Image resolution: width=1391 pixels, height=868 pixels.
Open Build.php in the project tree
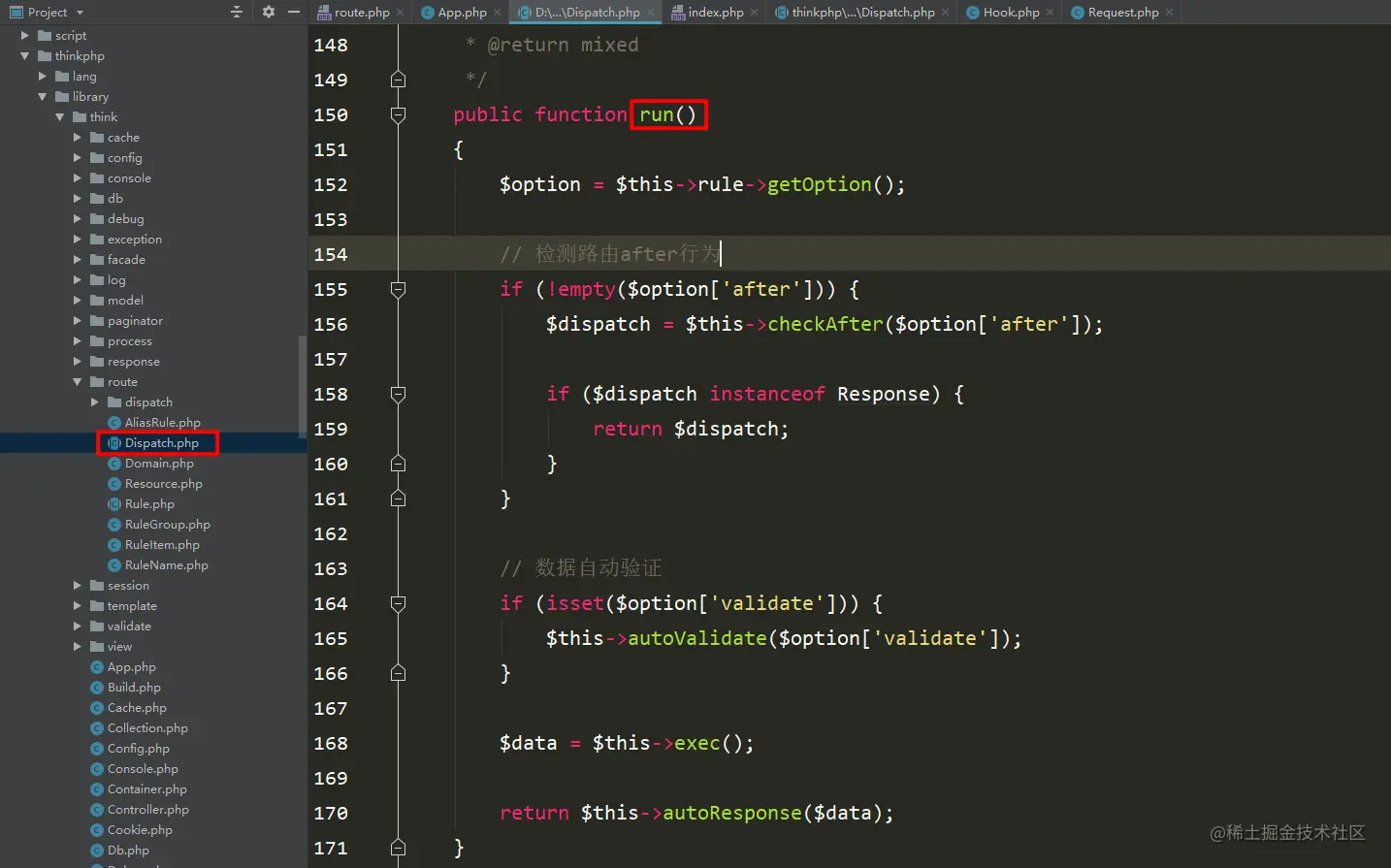[x=125, y=688]
